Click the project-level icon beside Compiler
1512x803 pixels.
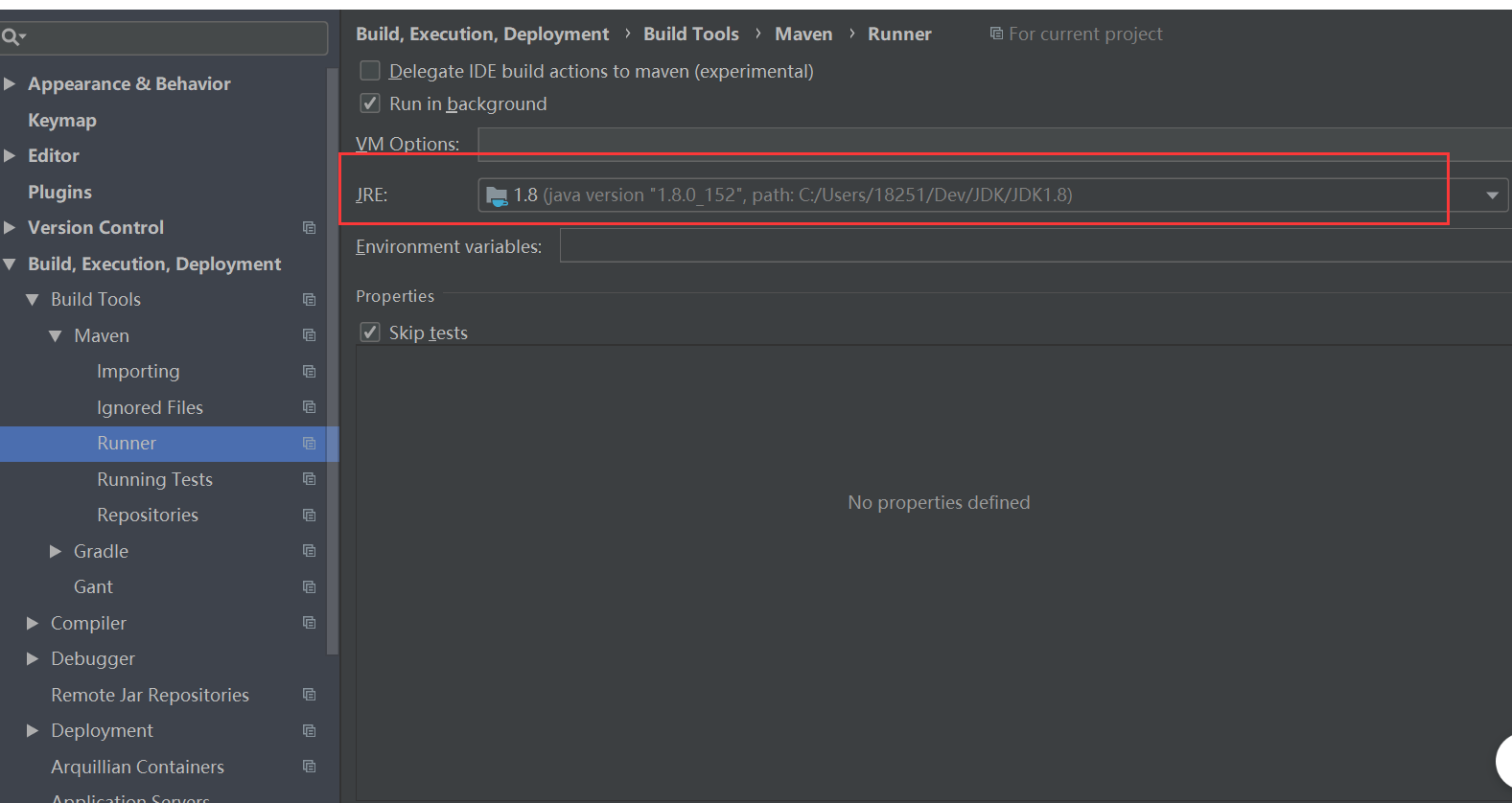coord(309,623)
